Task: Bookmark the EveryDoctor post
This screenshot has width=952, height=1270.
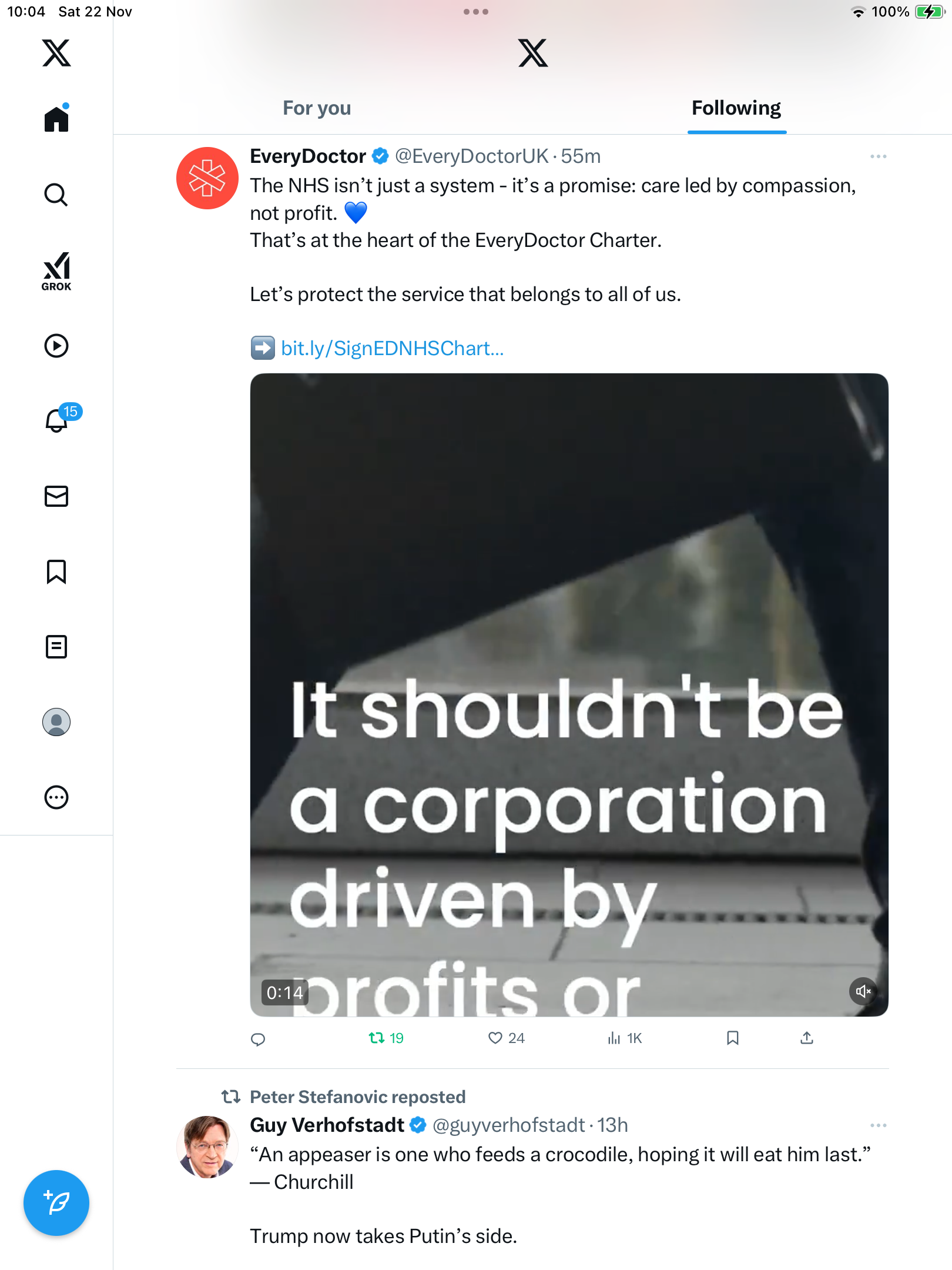Action: pos(732,1038)
